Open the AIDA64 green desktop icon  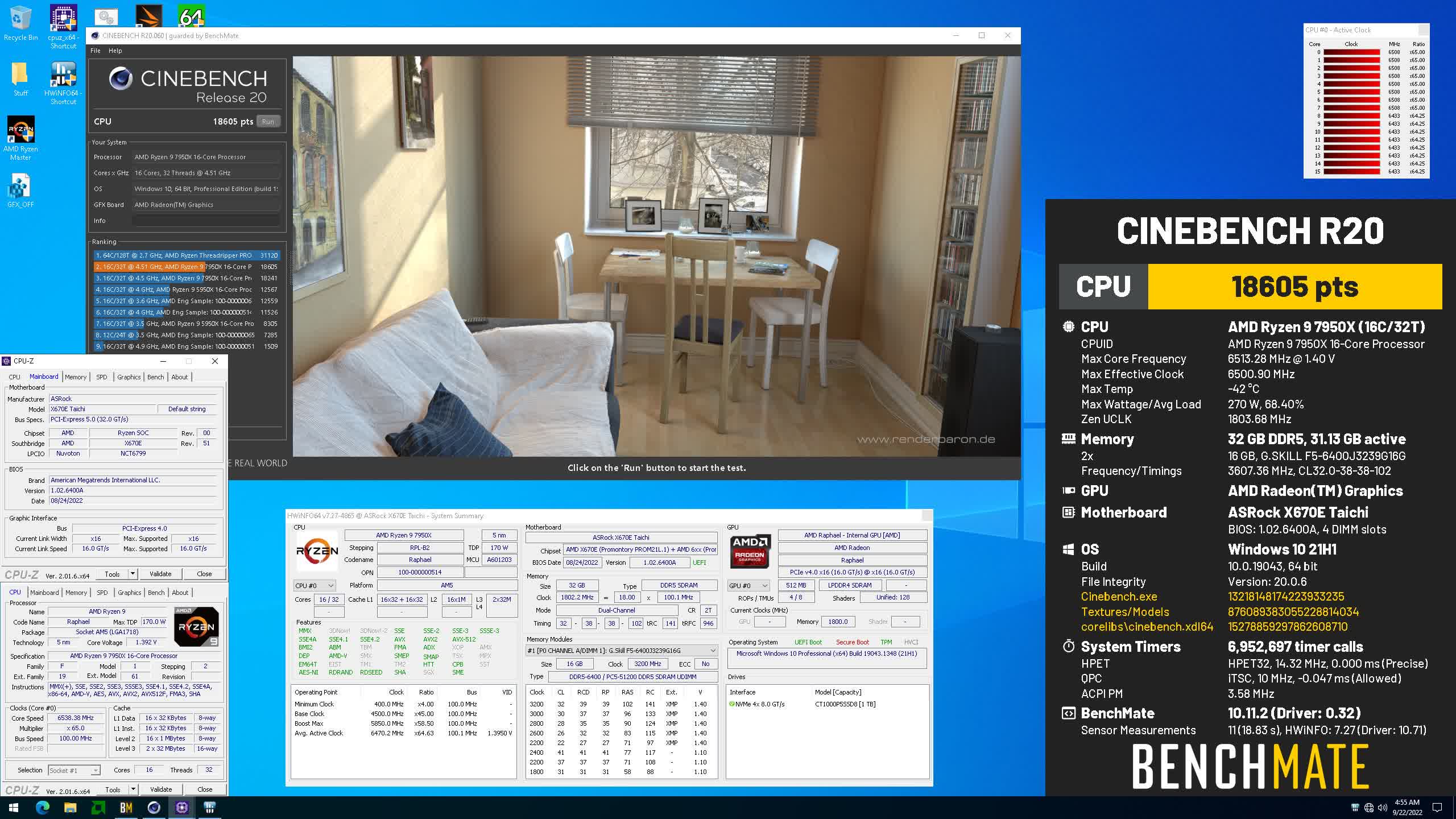(x=191, y=16)
